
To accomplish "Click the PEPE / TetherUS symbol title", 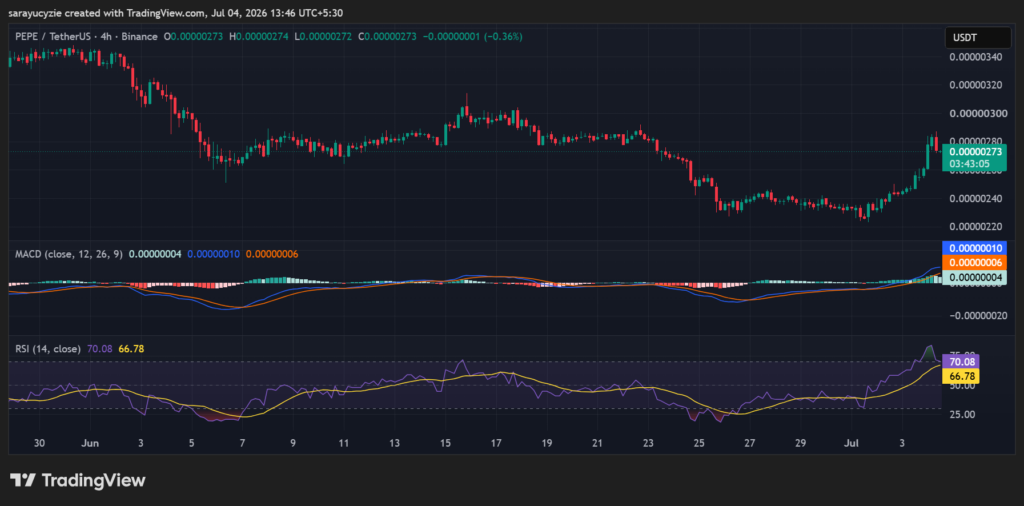I will pyautogui.click(x=56, y=37).
